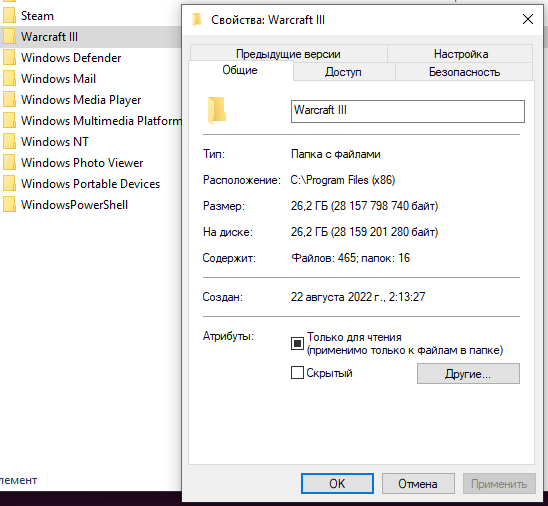
Task: Click the Windows Photo Viewer folder icon
Action: (9, 162)
